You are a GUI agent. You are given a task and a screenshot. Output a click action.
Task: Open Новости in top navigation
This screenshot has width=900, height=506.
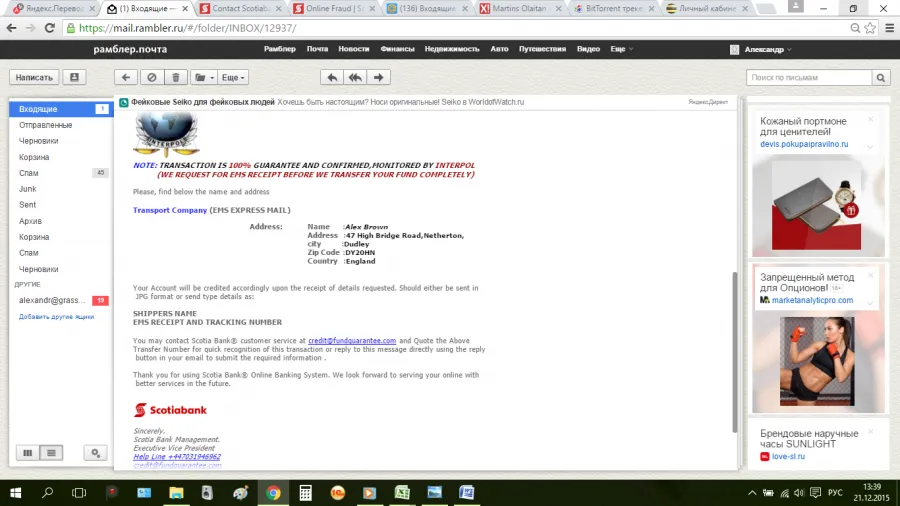[354, 49]
